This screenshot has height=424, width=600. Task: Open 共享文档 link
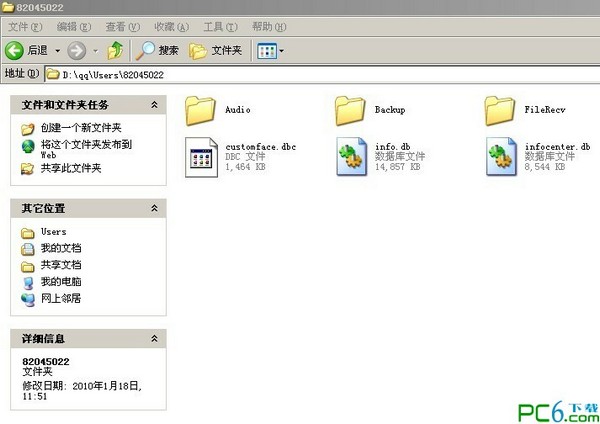click(x=61, y=265)
